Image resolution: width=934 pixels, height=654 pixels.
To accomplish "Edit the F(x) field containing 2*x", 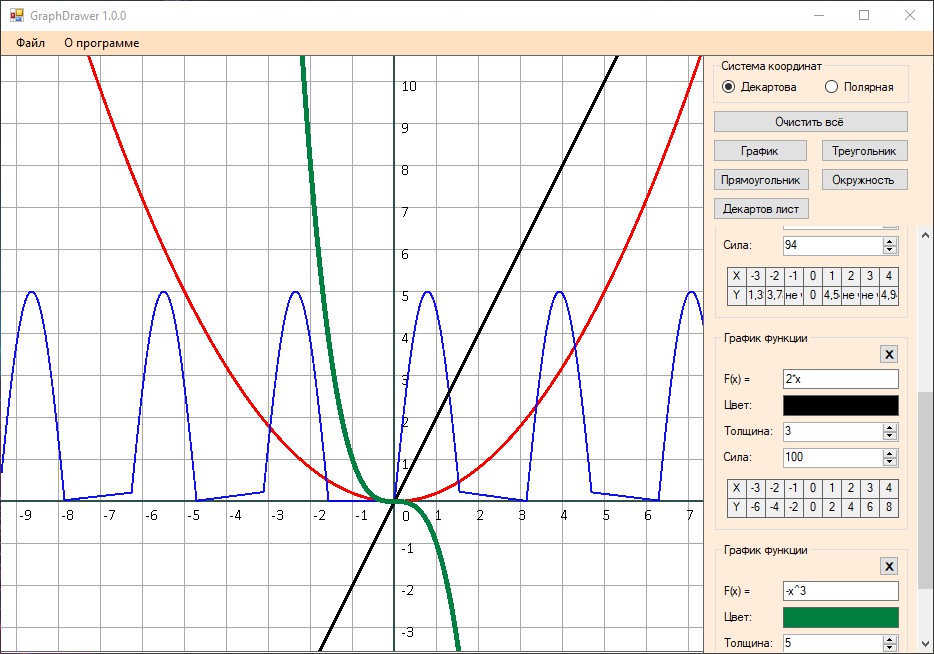I will 840,379.
